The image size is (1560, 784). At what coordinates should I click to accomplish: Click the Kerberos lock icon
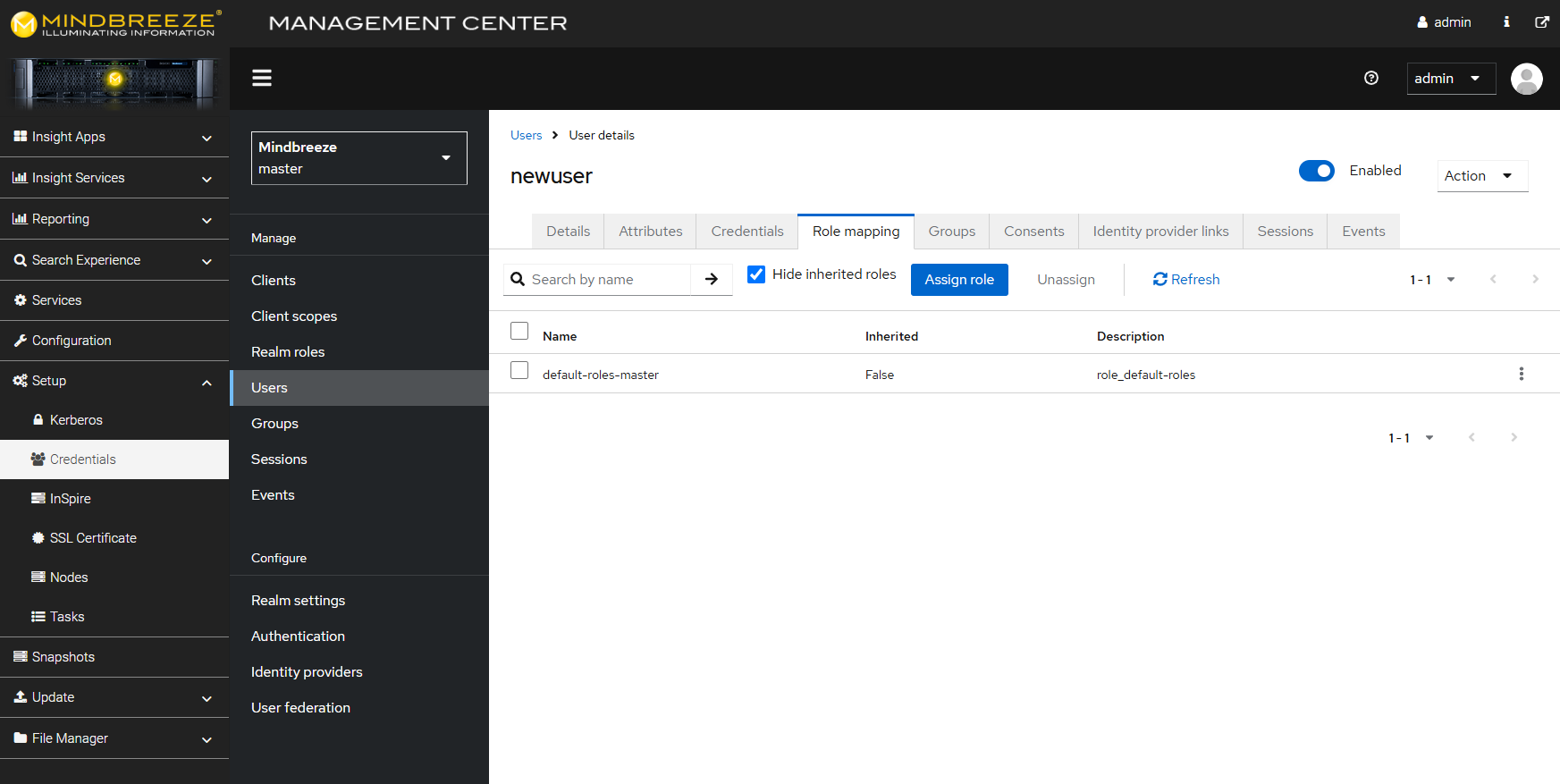(38, 419)
